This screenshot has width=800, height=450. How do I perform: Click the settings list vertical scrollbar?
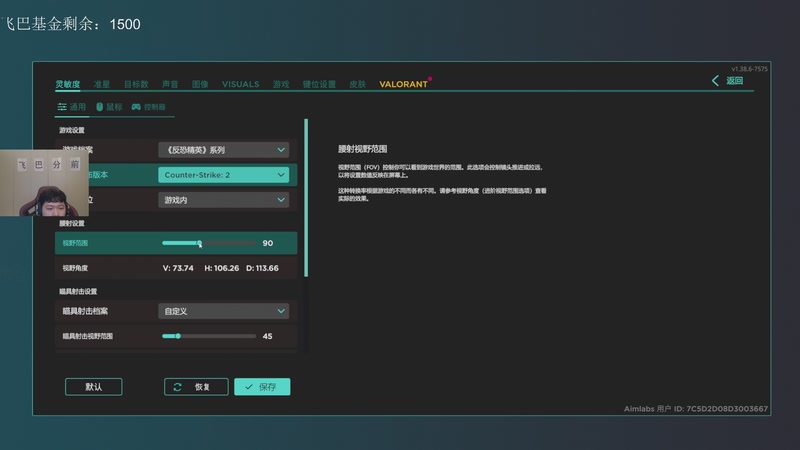[x=306, y=198]
